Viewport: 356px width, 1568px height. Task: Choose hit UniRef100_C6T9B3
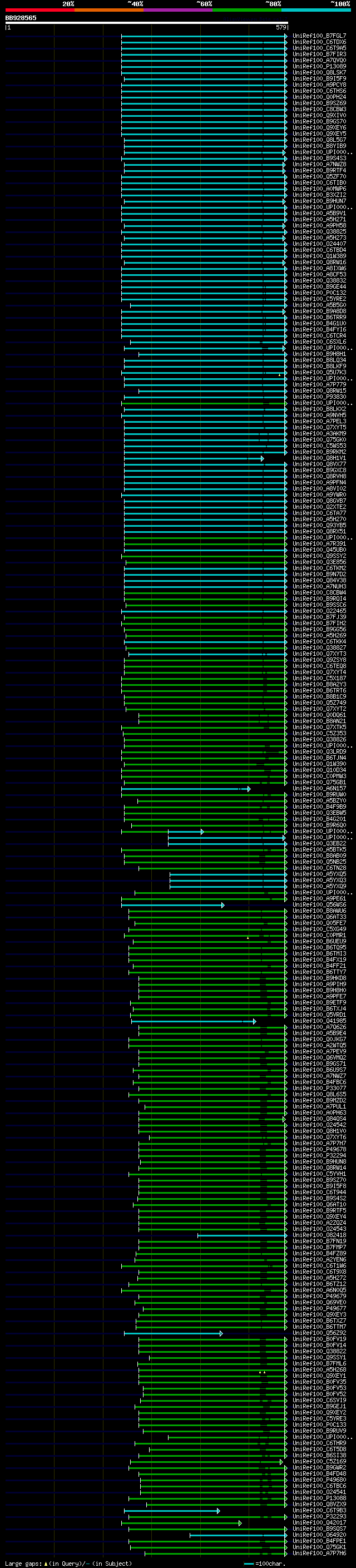point(319,1510)
